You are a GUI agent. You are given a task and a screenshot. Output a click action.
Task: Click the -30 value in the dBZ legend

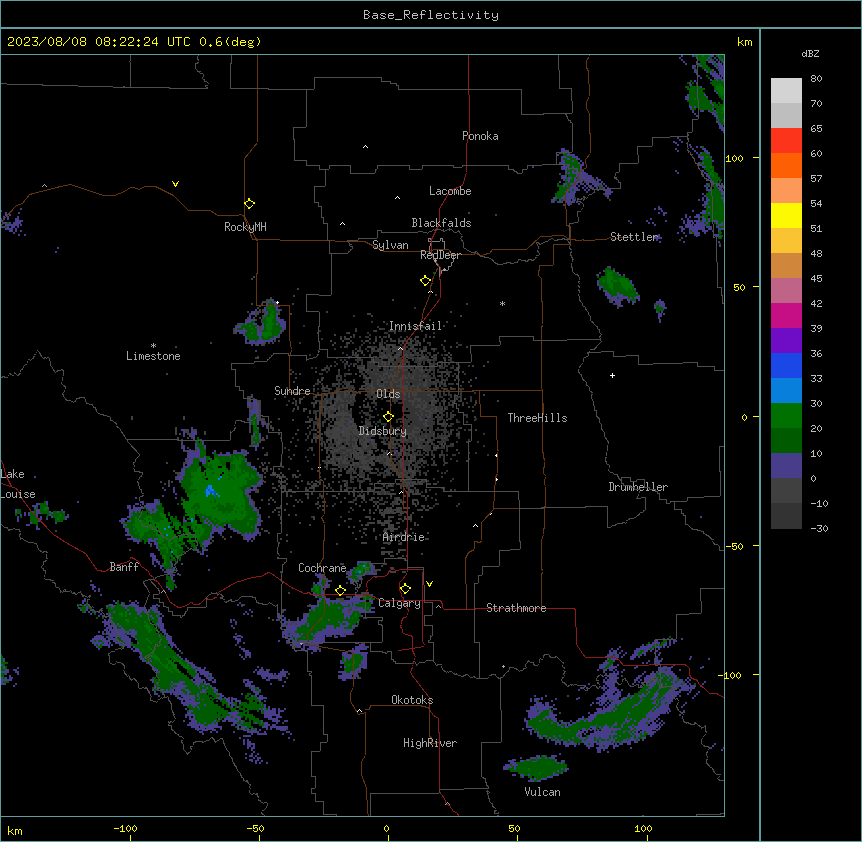[x=819, y=528]
